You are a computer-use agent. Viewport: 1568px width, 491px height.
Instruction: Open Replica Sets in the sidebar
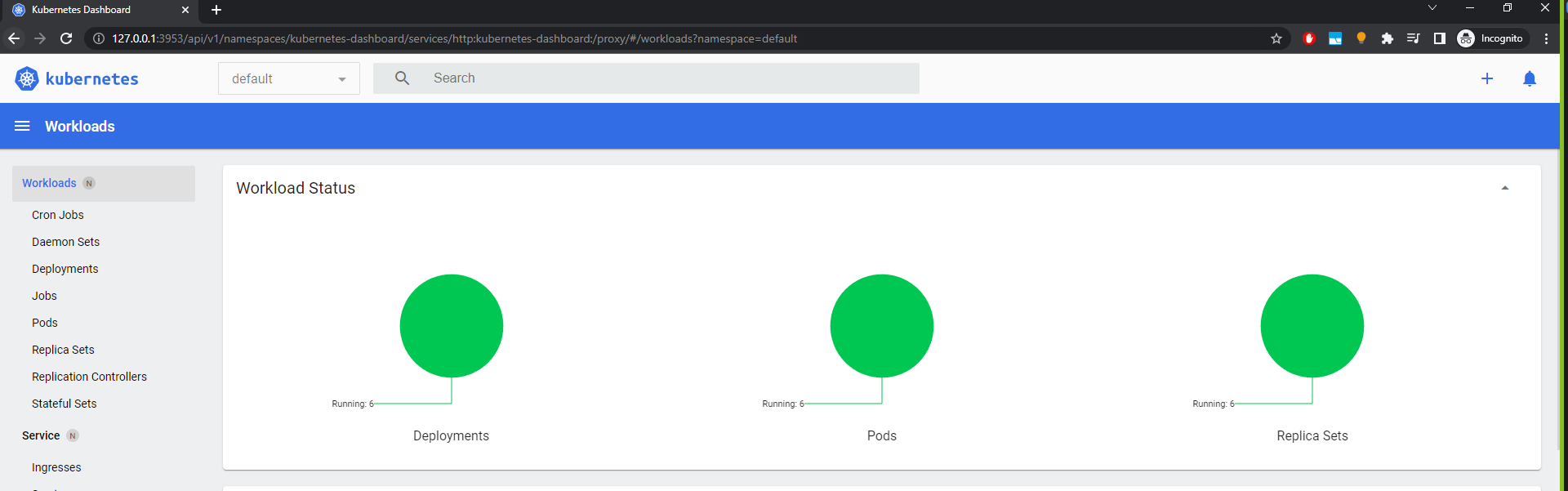coord(63,350)
